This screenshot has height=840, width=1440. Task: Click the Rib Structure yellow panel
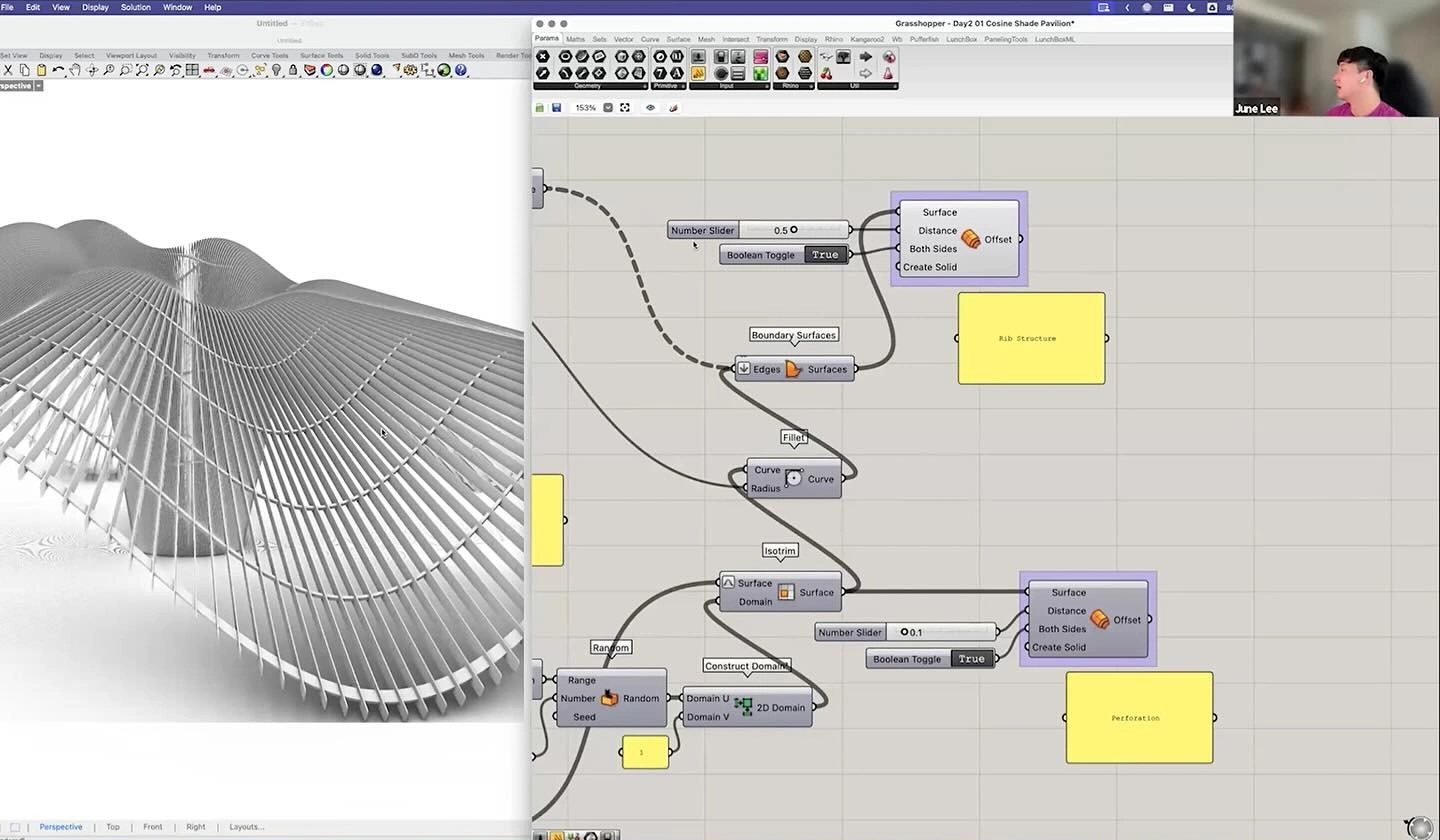1030,338
